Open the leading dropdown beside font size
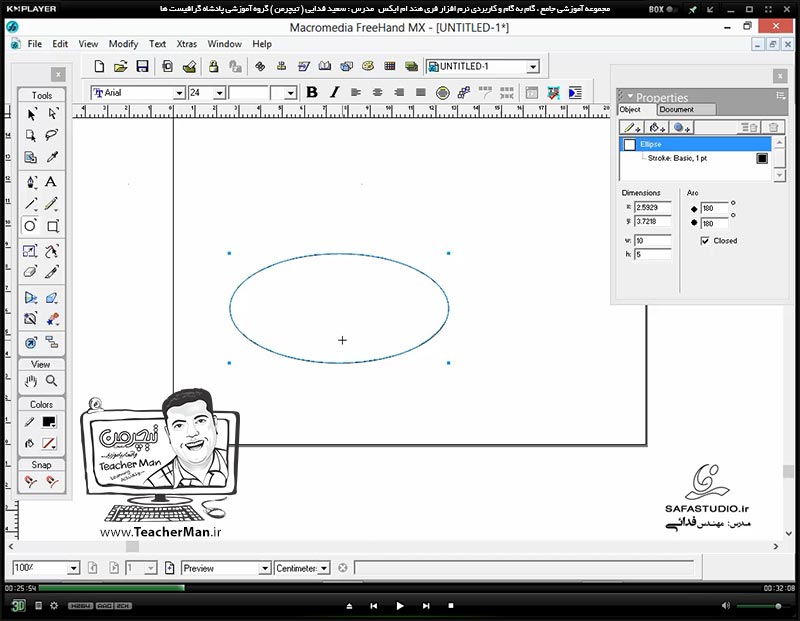 click(x=290, y=93)
